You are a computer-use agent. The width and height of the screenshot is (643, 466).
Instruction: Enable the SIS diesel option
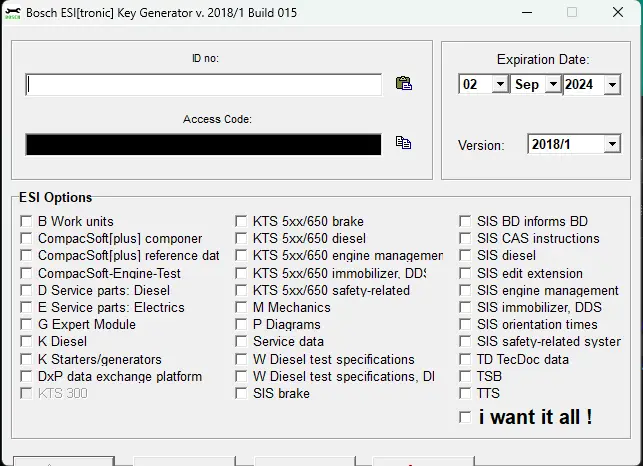466,256
